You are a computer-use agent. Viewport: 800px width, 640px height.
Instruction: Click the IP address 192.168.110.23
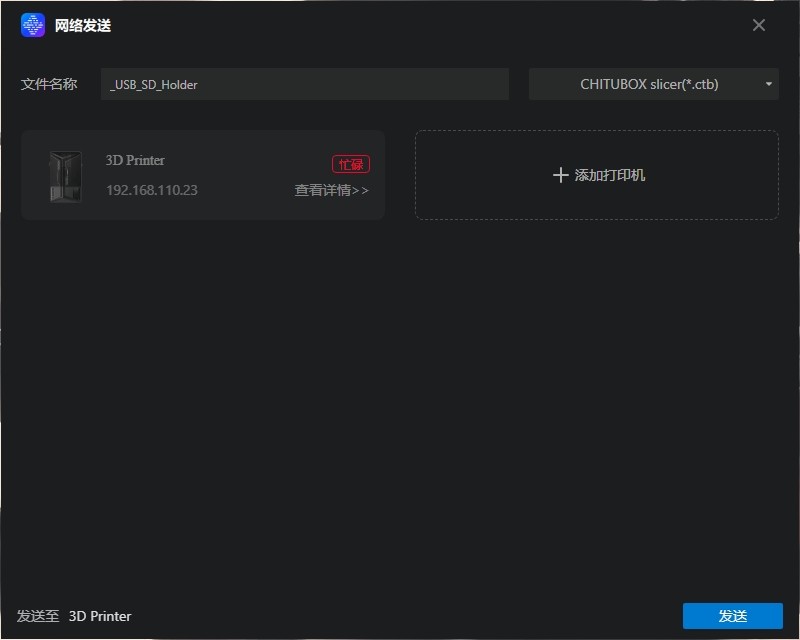152,190
